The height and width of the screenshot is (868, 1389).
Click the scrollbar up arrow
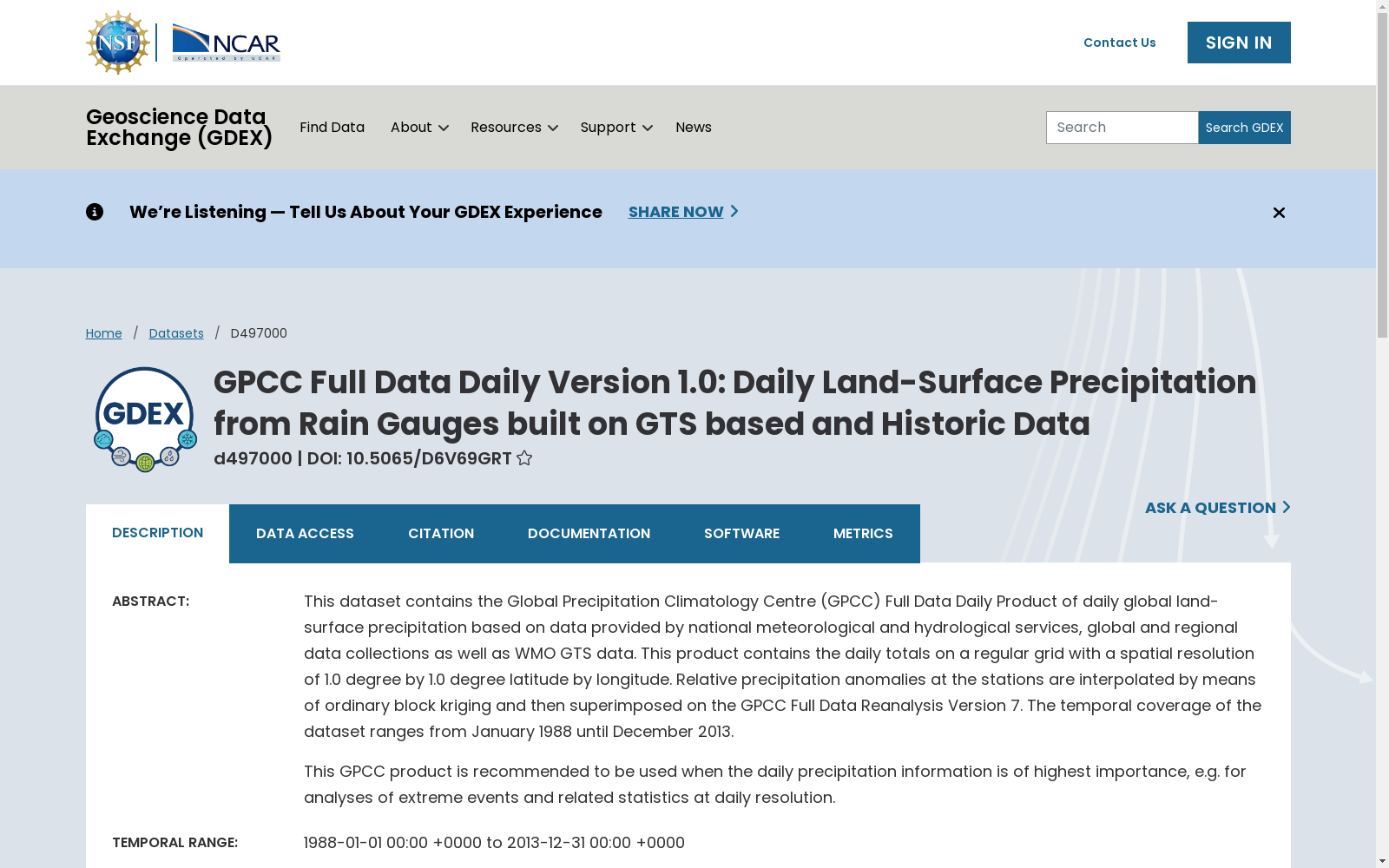point(1382,6)
